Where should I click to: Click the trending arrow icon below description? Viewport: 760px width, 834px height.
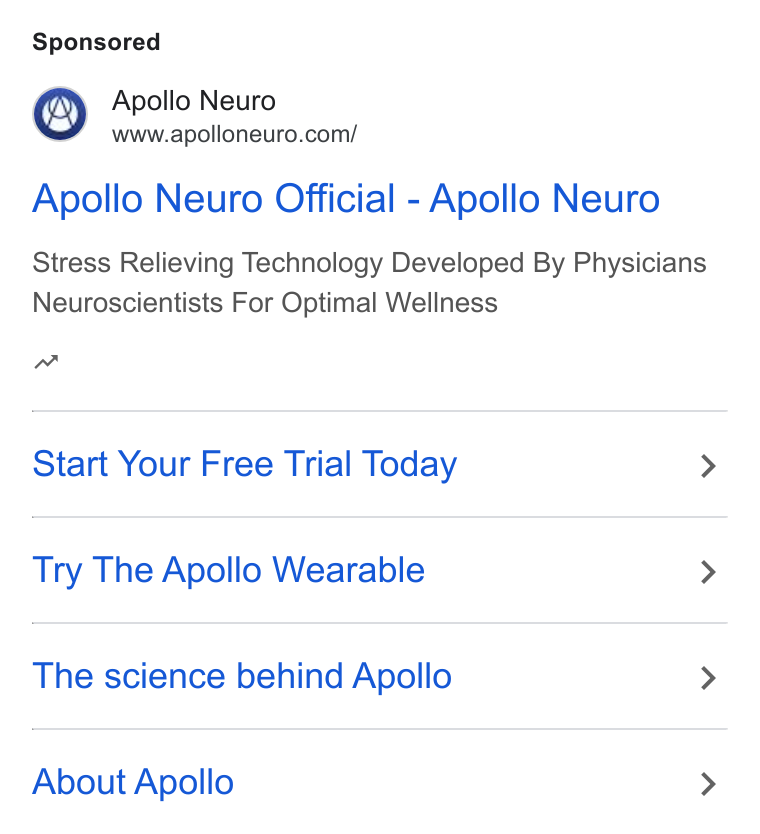(x=46, y=362)
